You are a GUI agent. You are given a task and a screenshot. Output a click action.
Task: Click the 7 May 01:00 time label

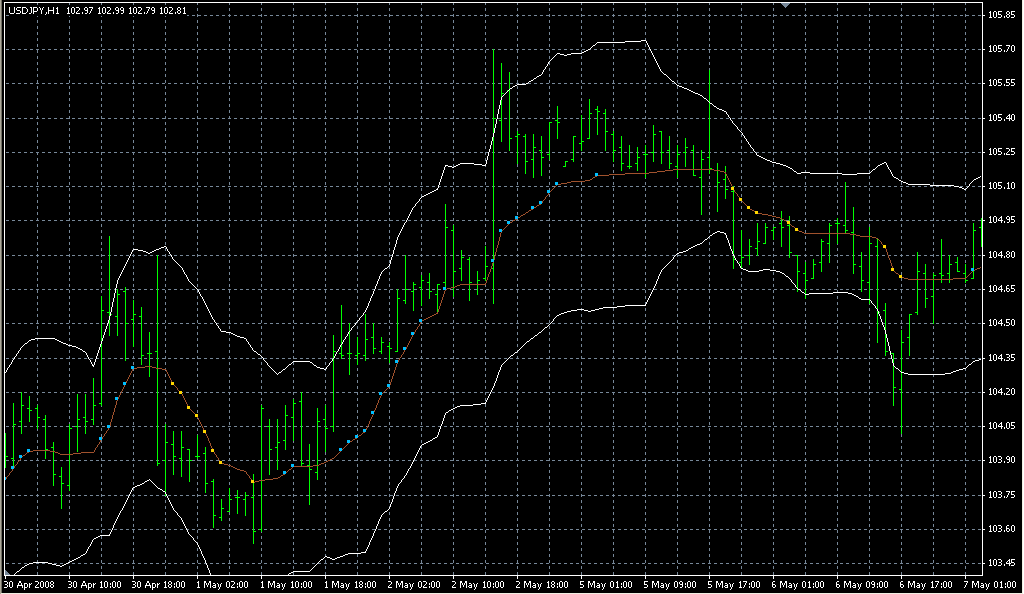click(x=988, y=583)
